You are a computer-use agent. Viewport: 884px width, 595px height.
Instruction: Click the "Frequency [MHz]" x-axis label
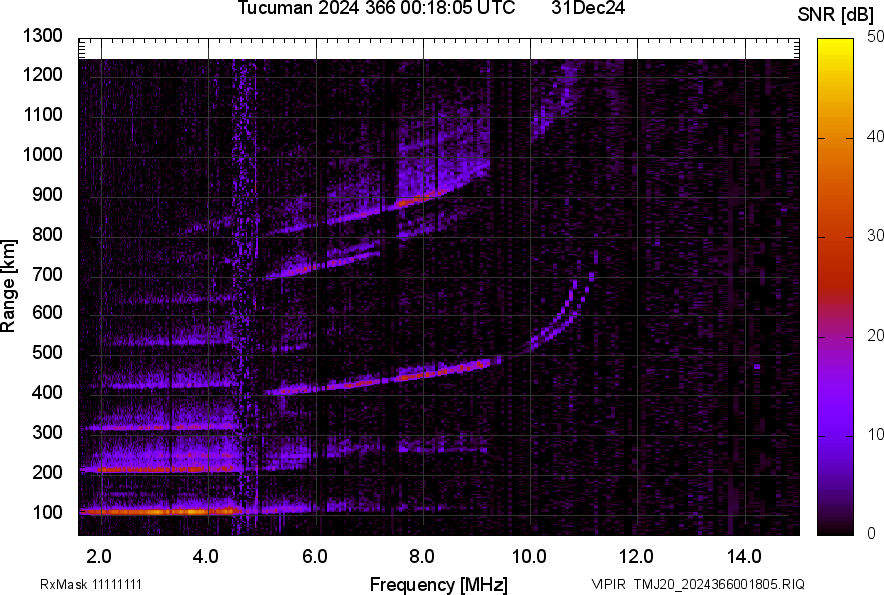pos(438,584)
